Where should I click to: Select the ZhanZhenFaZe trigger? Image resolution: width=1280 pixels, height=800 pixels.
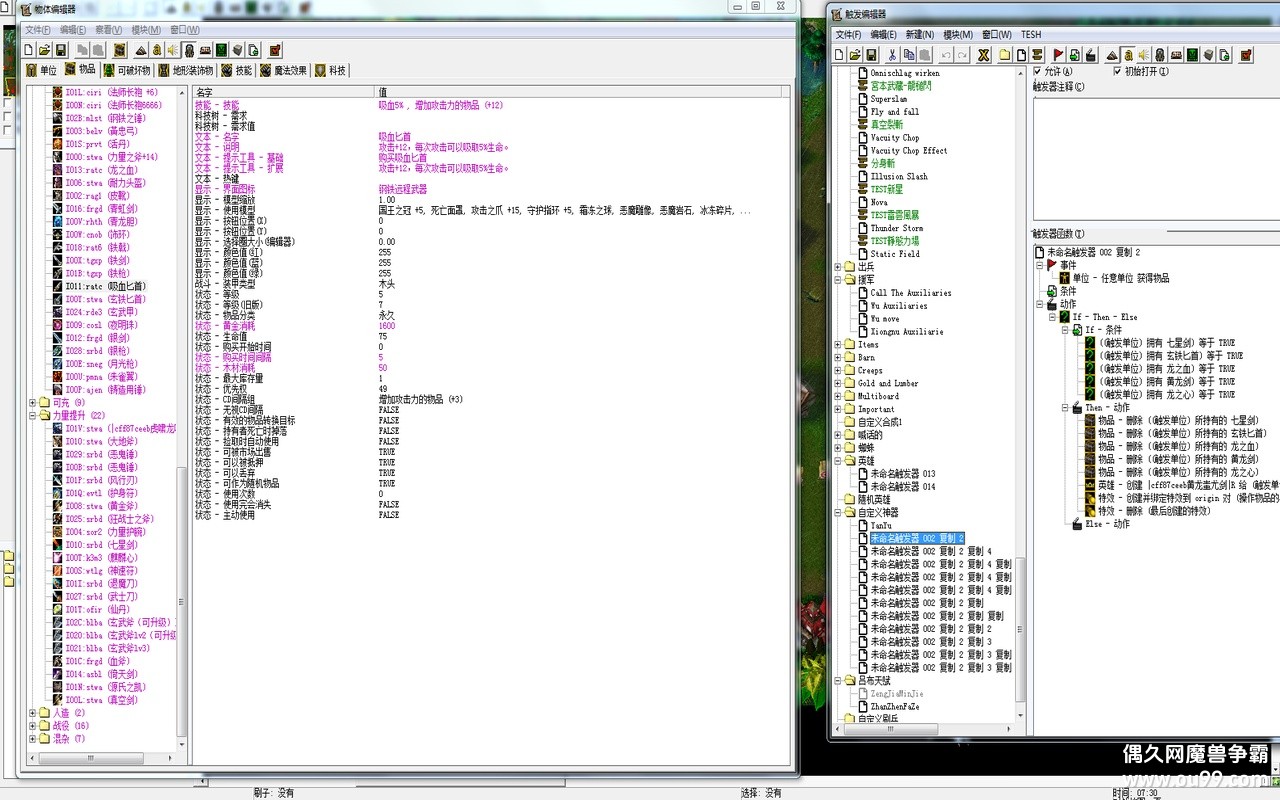(x=895, y=706)
